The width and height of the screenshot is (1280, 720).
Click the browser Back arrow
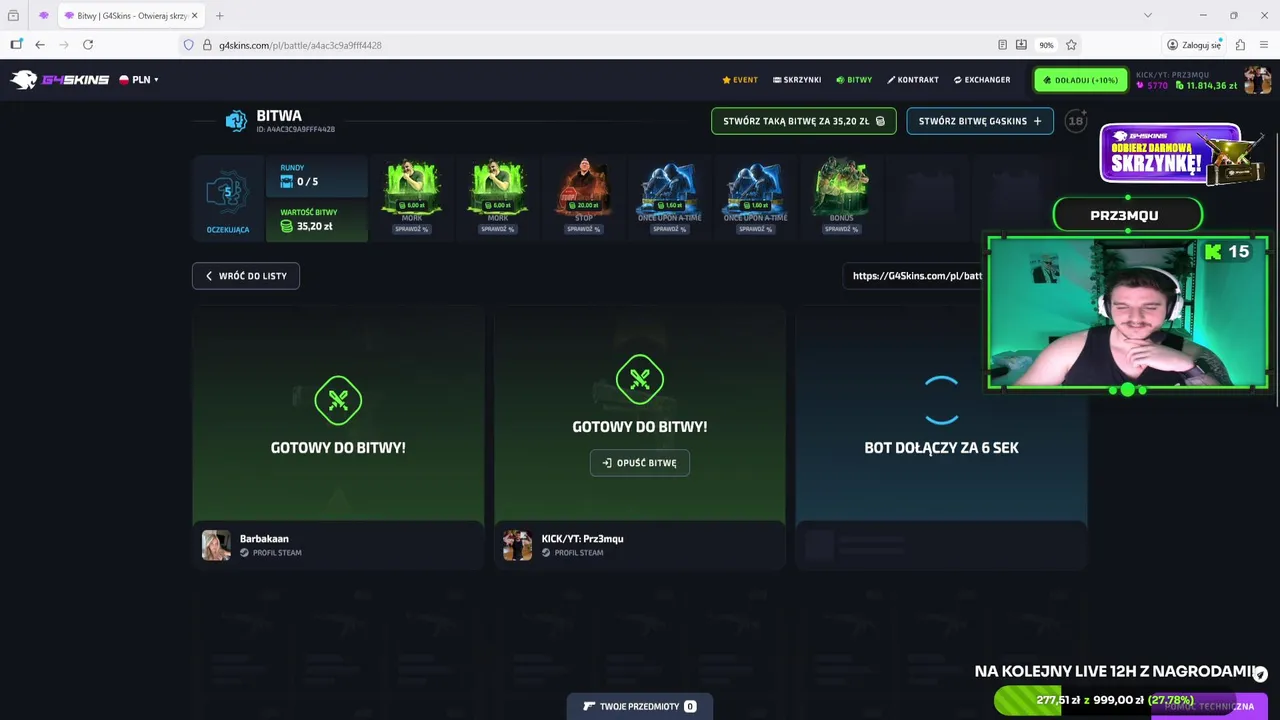click(40, 45)
